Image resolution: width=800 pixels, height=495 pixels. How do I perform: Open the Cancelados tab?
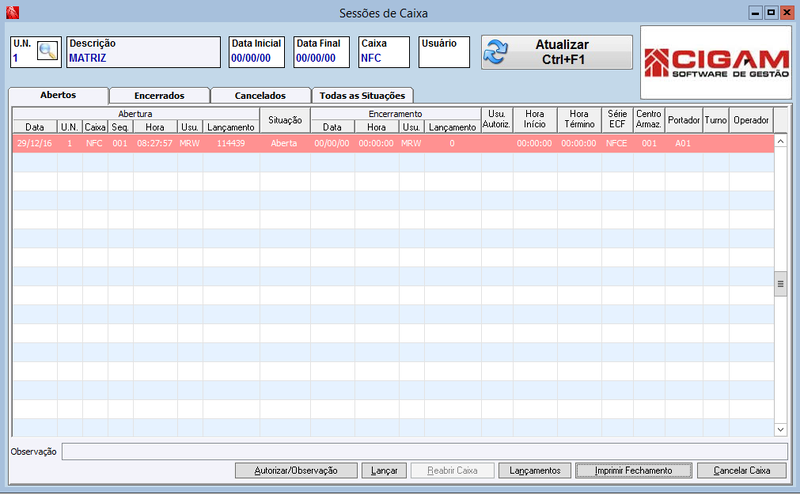(x=260, y=95)
